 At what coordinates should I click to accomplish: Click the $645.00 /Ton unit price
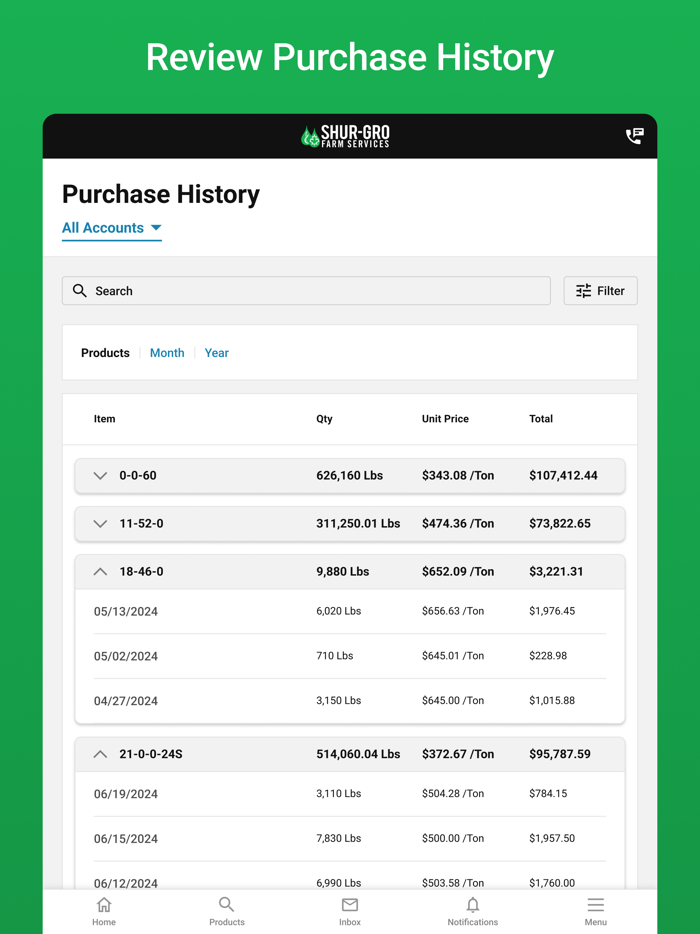click(x=453, y=700)
